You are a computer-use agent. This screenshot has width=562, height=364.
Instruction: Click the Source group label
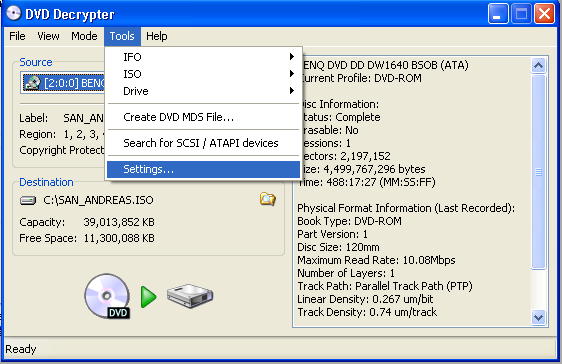pos(36,62)
